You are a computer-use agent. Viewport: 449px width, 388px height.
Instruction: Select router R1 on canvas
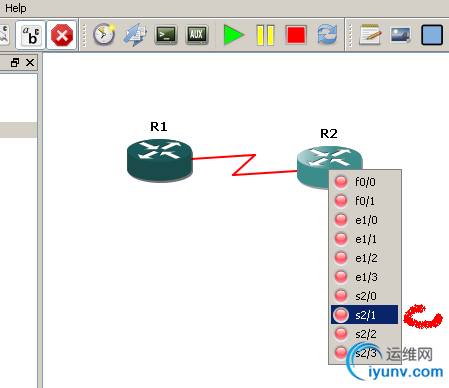point(160,160)
